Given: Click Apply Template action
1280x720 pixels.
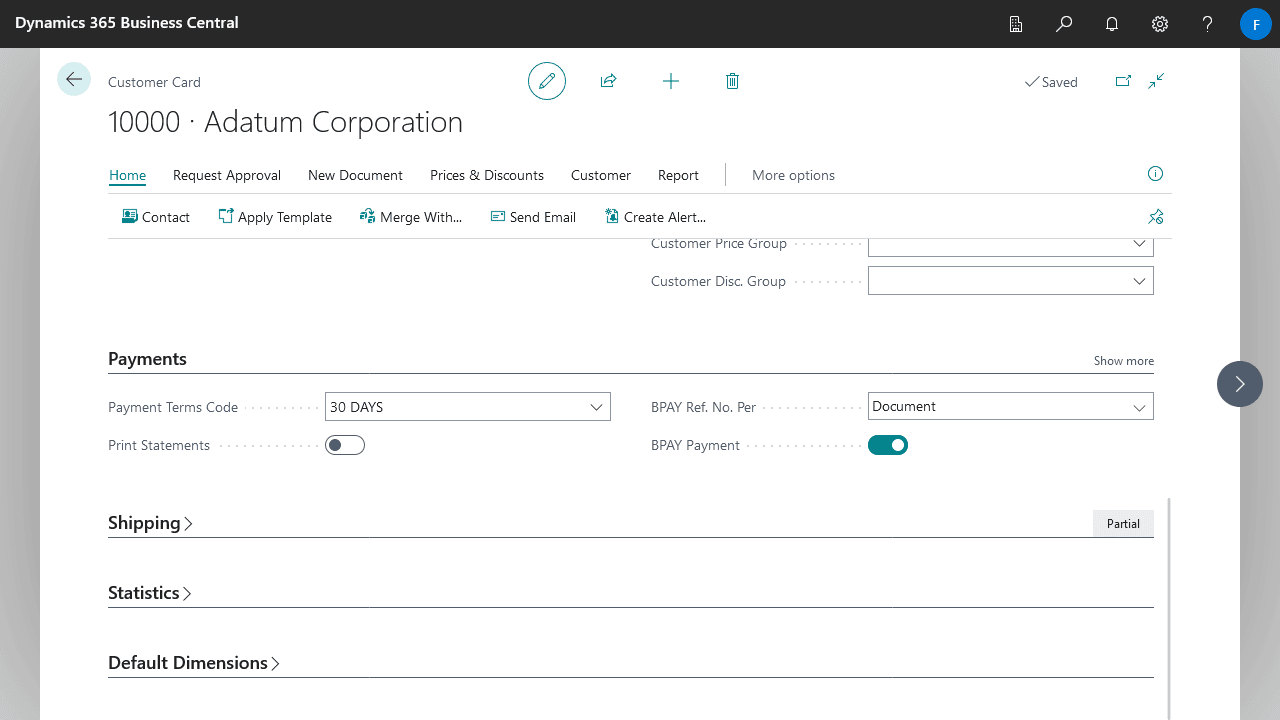Looking at the screenshot, I should point(275,217).
